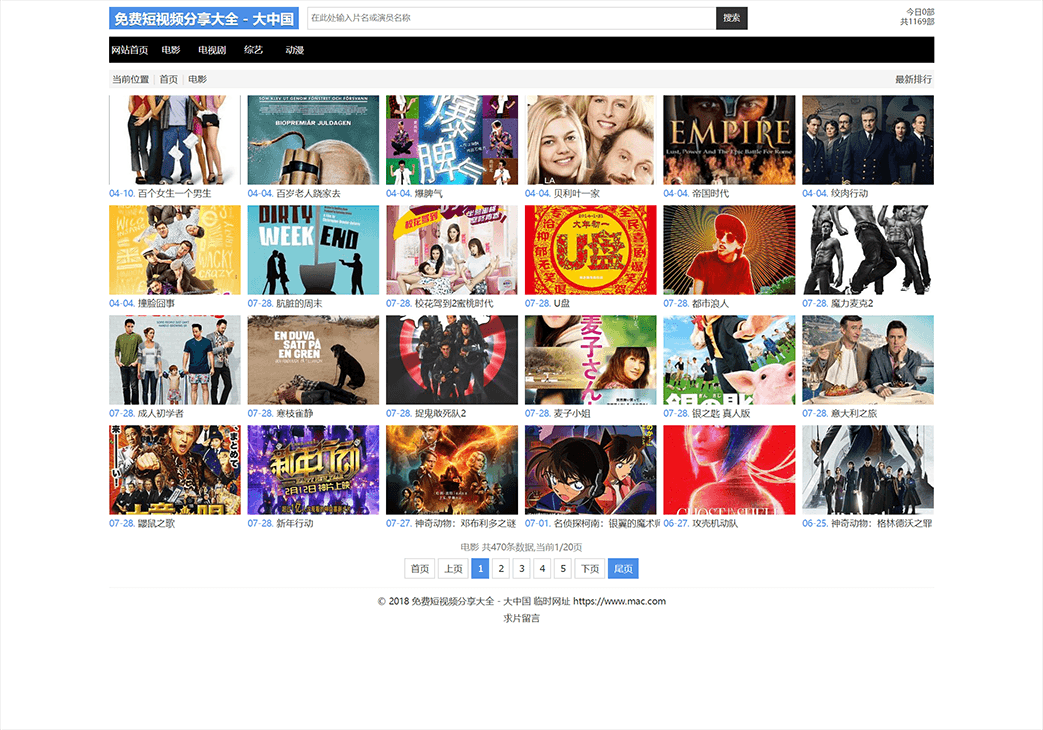Go to page 2 of results
The width and height of the screenshot is (1043, 730).
[x=501, y=569]
